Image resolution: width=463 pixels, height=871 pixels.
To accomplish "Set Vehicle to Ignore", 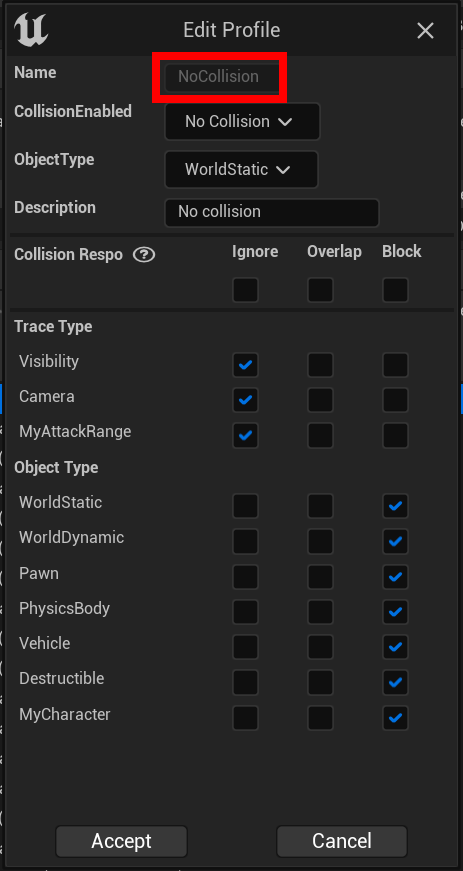I will (245, 647).
